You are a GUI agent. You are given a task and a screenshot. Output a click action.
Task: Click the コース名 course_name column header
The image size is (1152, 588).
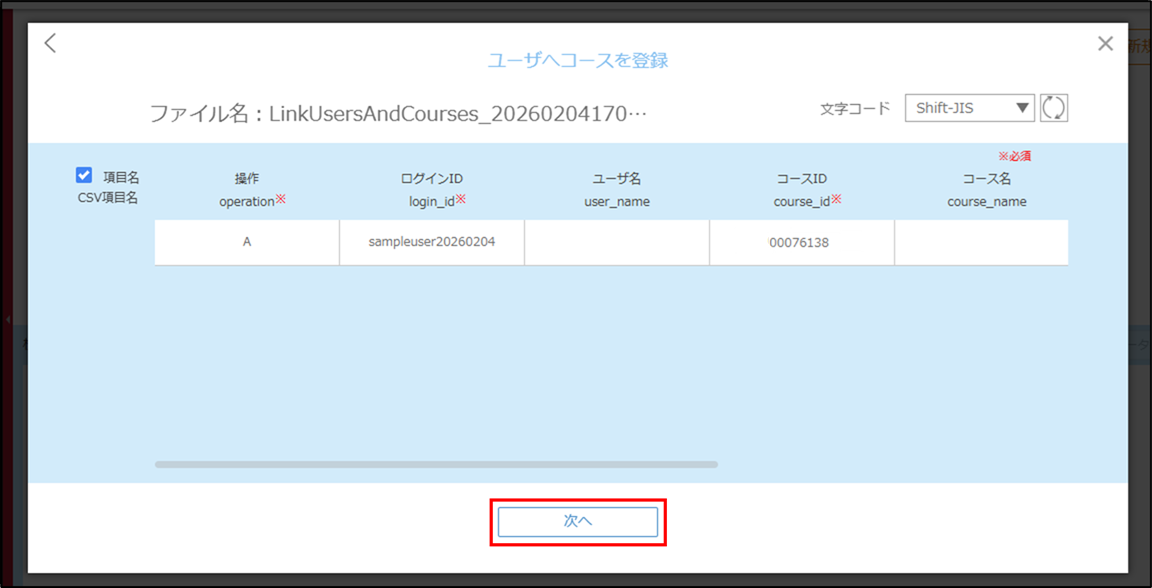pos(987,190)
